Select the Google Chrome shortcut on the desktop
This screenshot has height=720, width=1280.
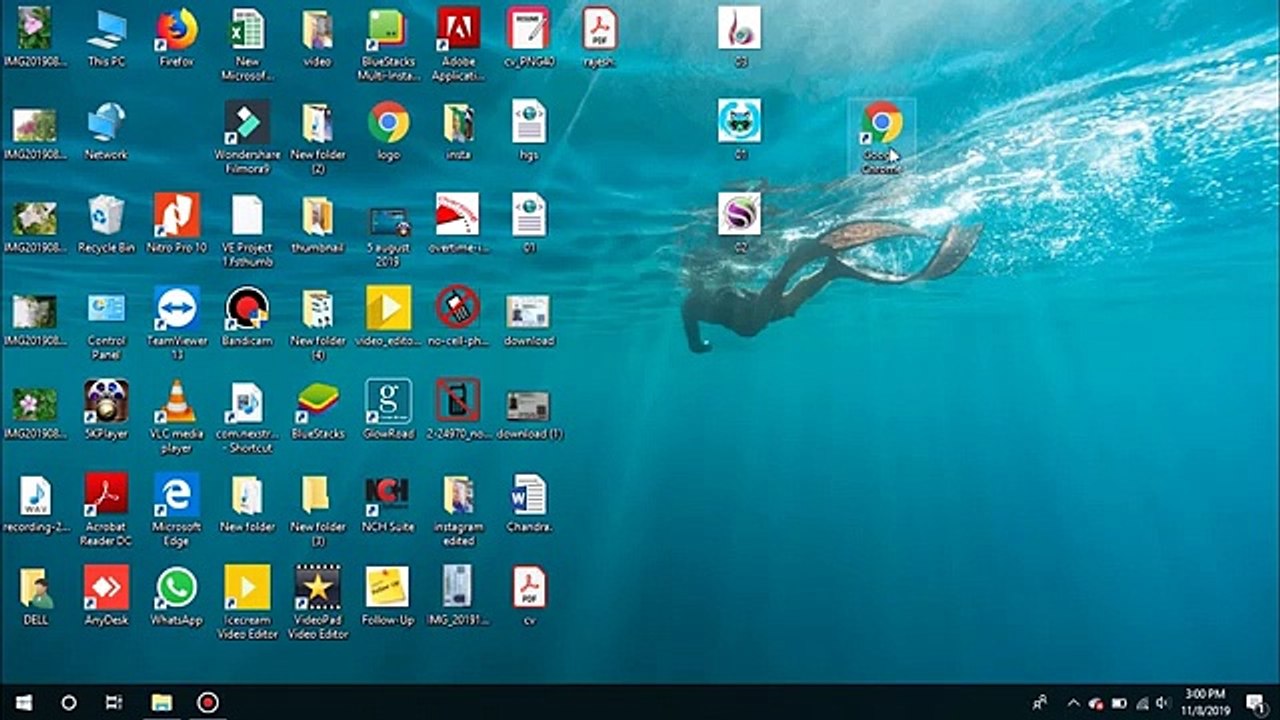[x=881, y=138]
